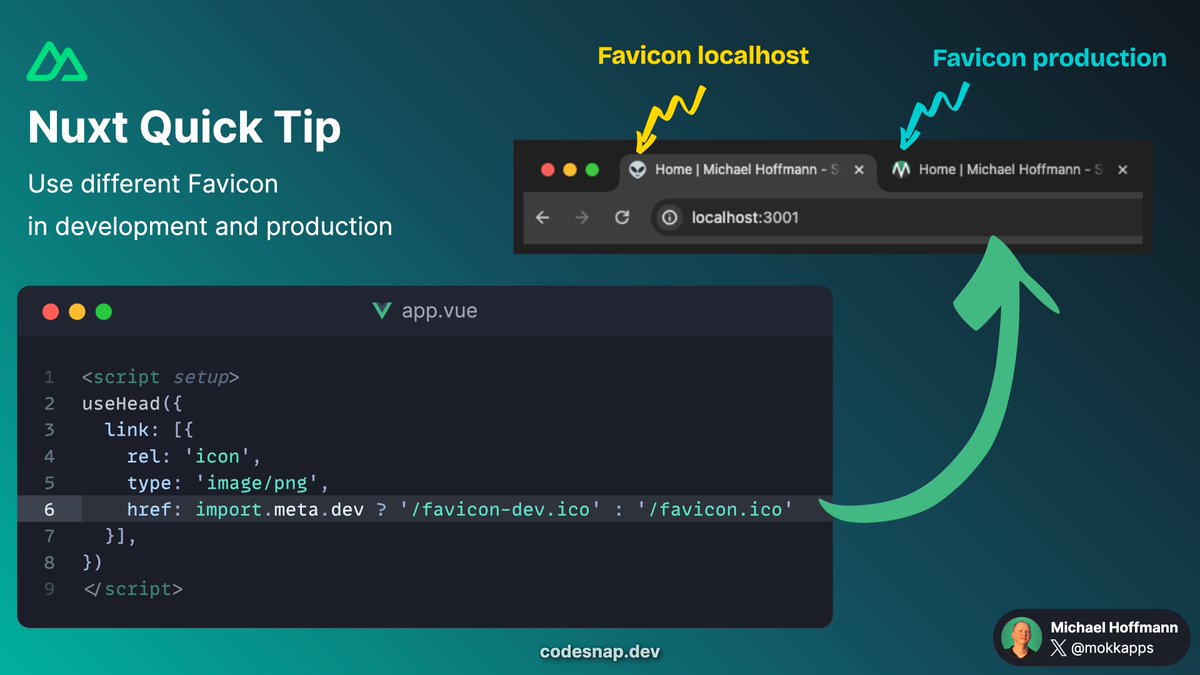Click line number 6 in the gutter
Viewport: 1200px width, 675px height.
pos(48,510)
